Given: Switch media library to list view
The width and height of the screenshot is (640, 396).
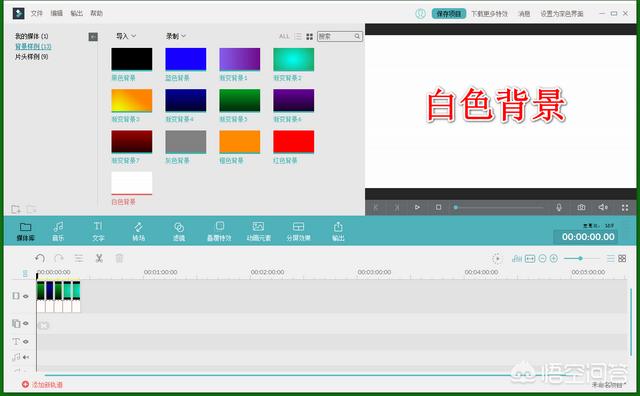Looking at the screenshot, I should [298, 36].
